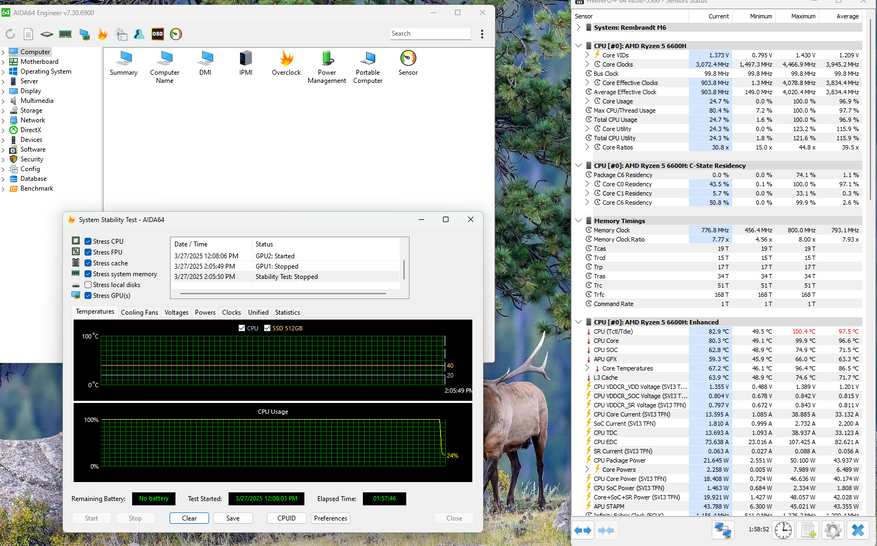Click the stability log horizontal scrollbar
The image size is (877, 546).
[x=283, y=293]
